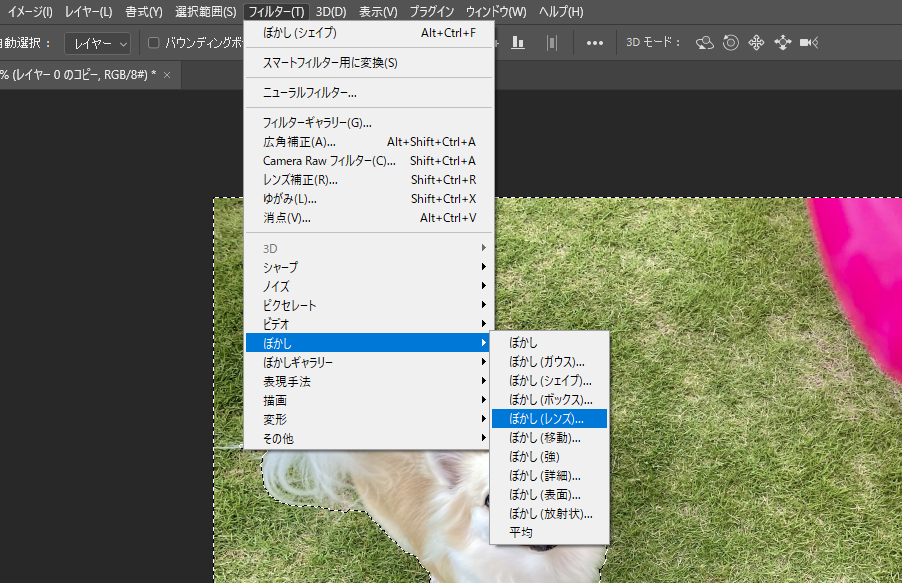Select the highlighted ぼかし menu entry
The height and width of the screenshot is (583, 902).
[x=369, y=343]
